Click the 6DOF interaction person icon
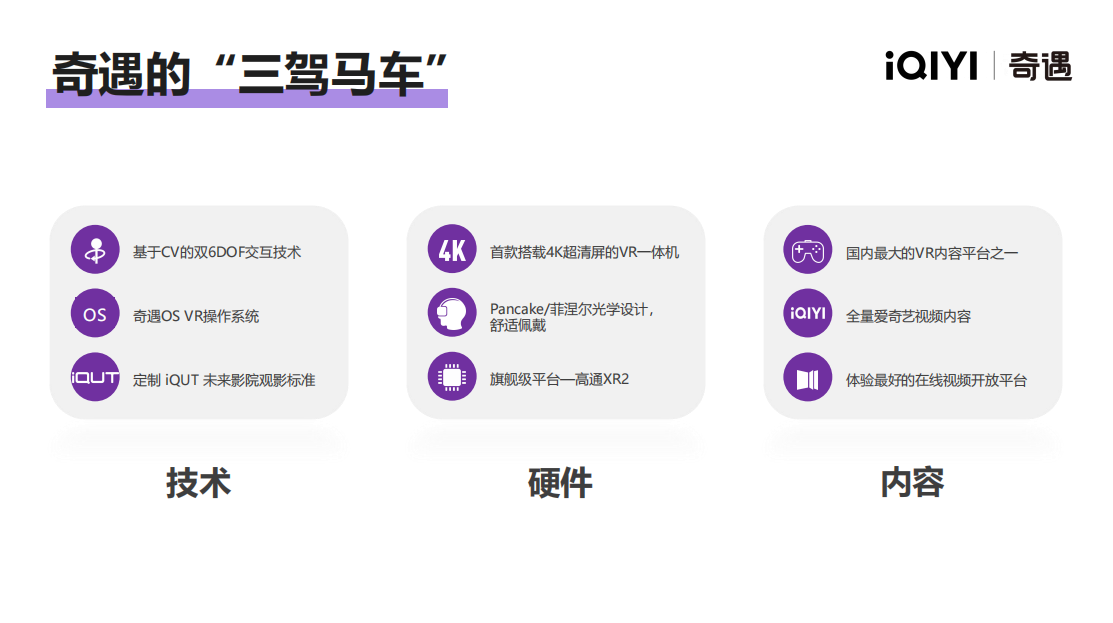 (x=95, y=250)
